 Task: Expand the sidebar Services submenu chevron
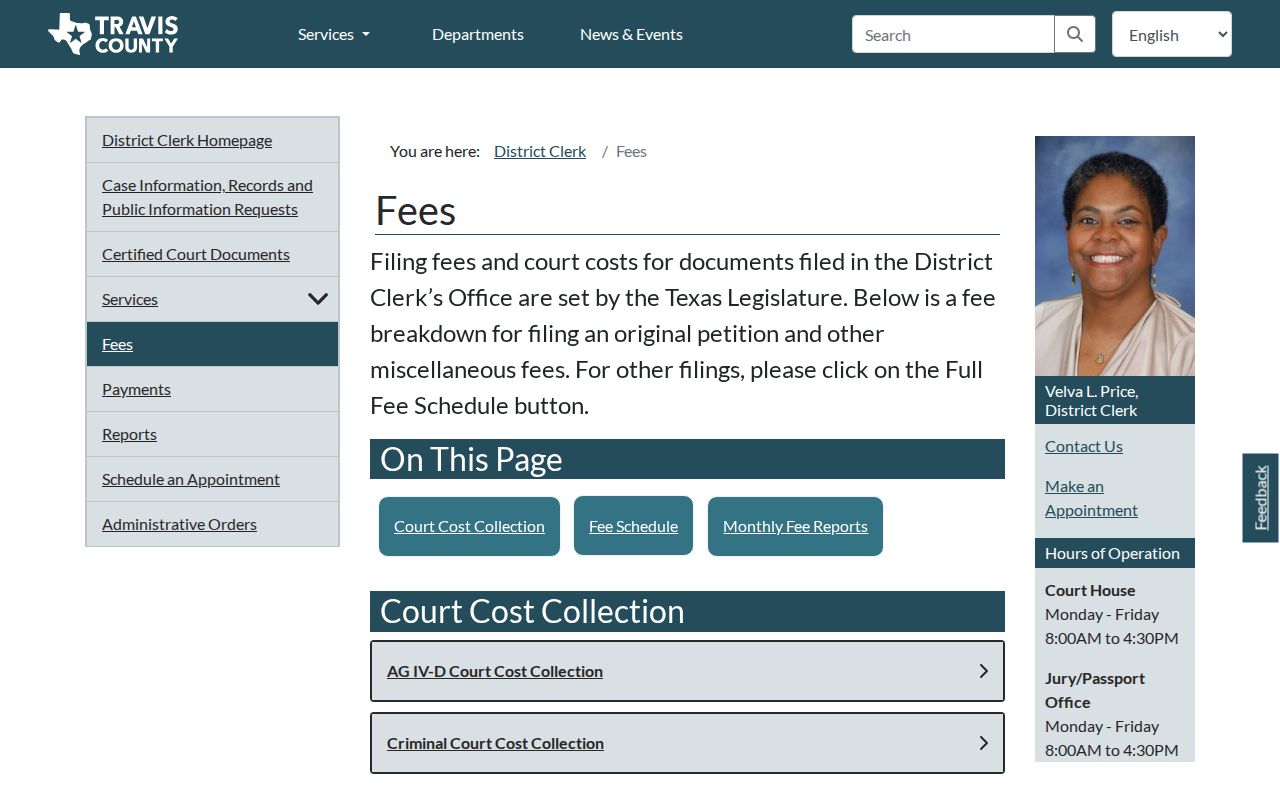(318, 299)
